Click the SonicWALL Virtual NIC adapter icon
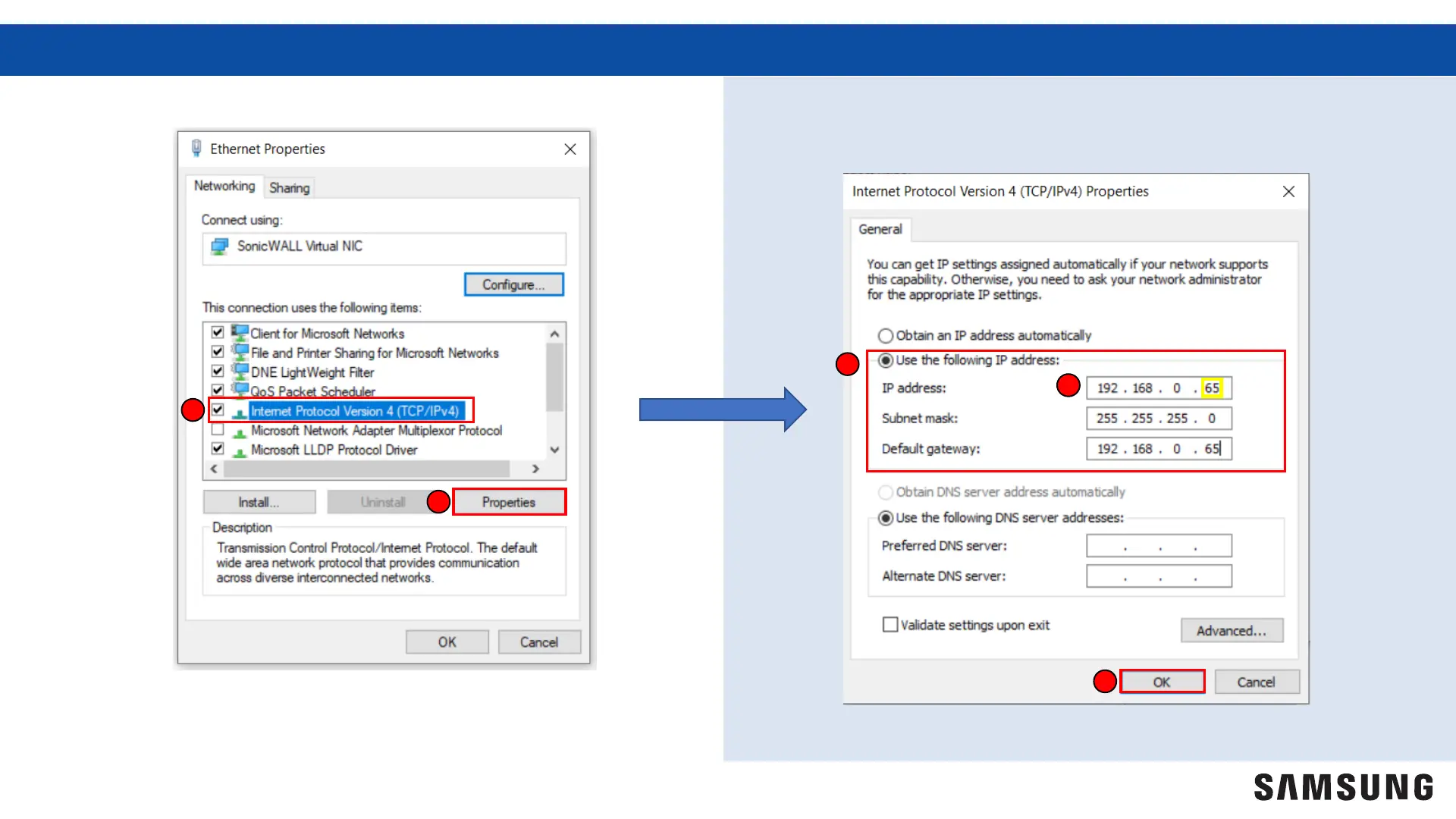Viewport: 1456px width, 819px height. (220, 246)
